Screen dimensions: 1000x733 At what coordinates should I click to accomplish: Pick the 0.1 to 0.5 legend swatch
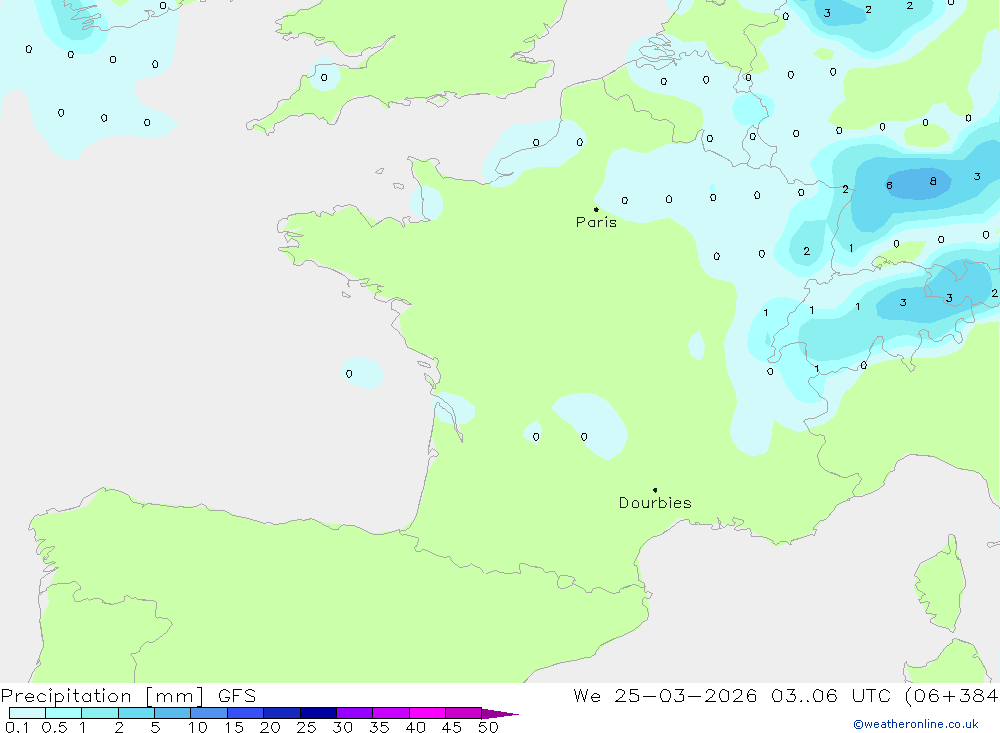[27, 713]
